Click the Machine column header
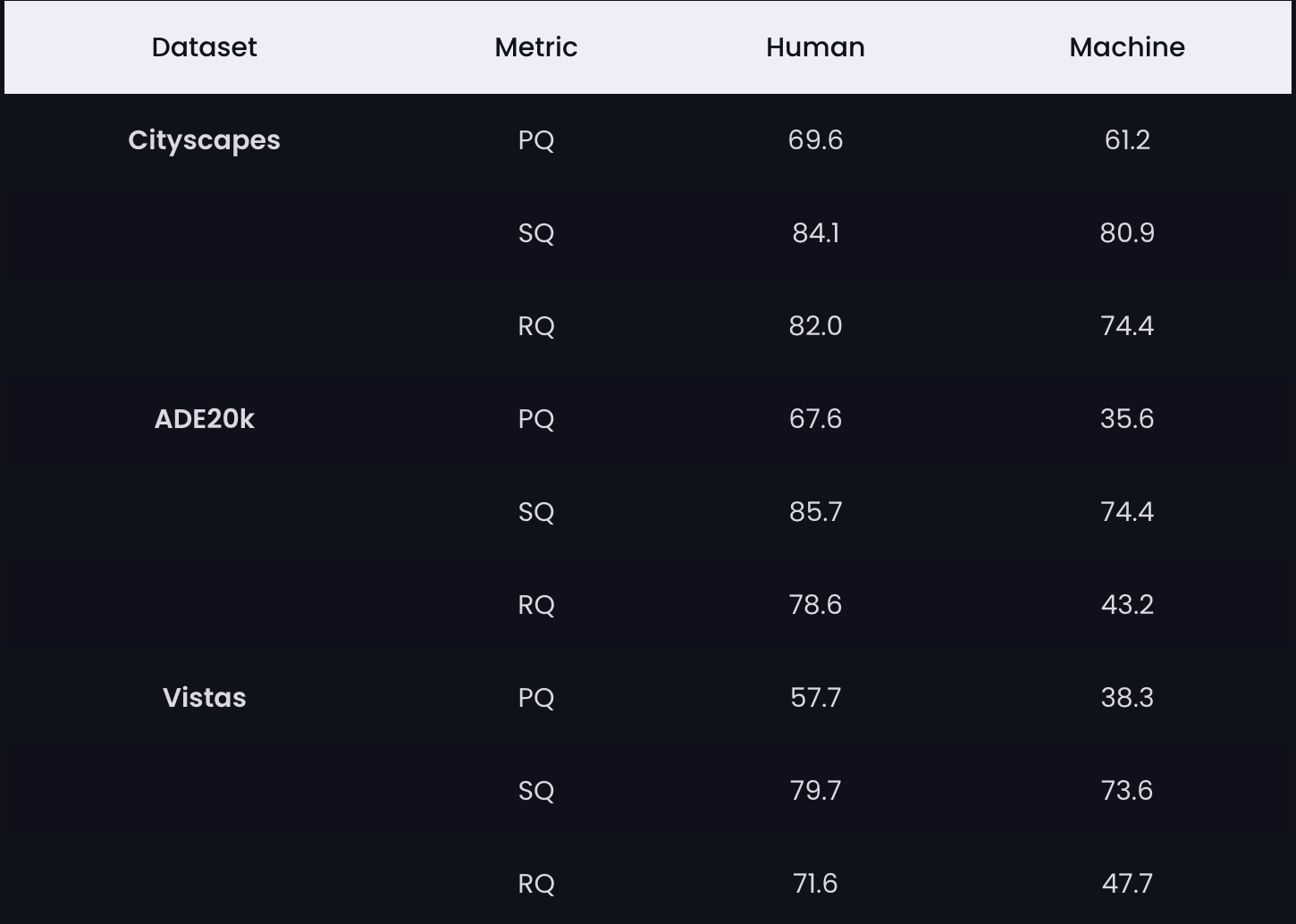Image resolution: width=1296 pixels, height=924 pixels. pos(1127,47)
